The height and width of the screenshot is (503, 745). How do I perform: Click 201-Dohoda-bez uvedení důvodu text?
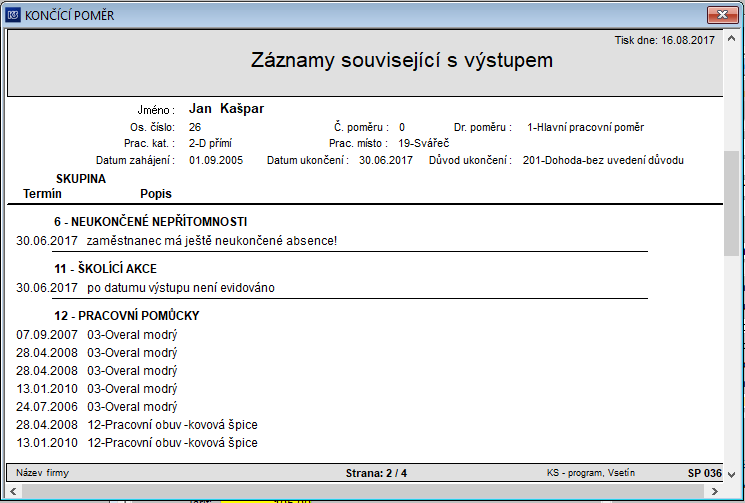(x=603, y=161)
